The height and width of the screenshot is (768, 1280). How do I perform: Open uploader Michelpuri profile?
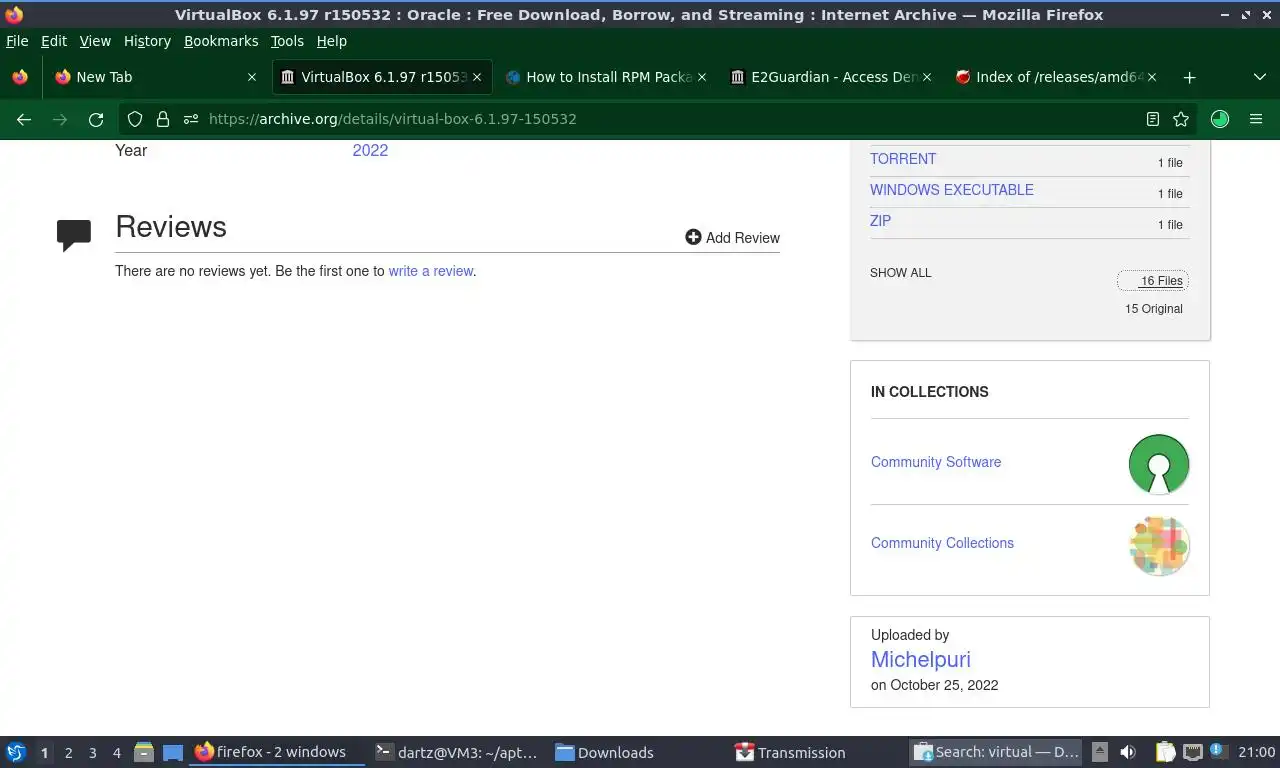click(921, 660)
